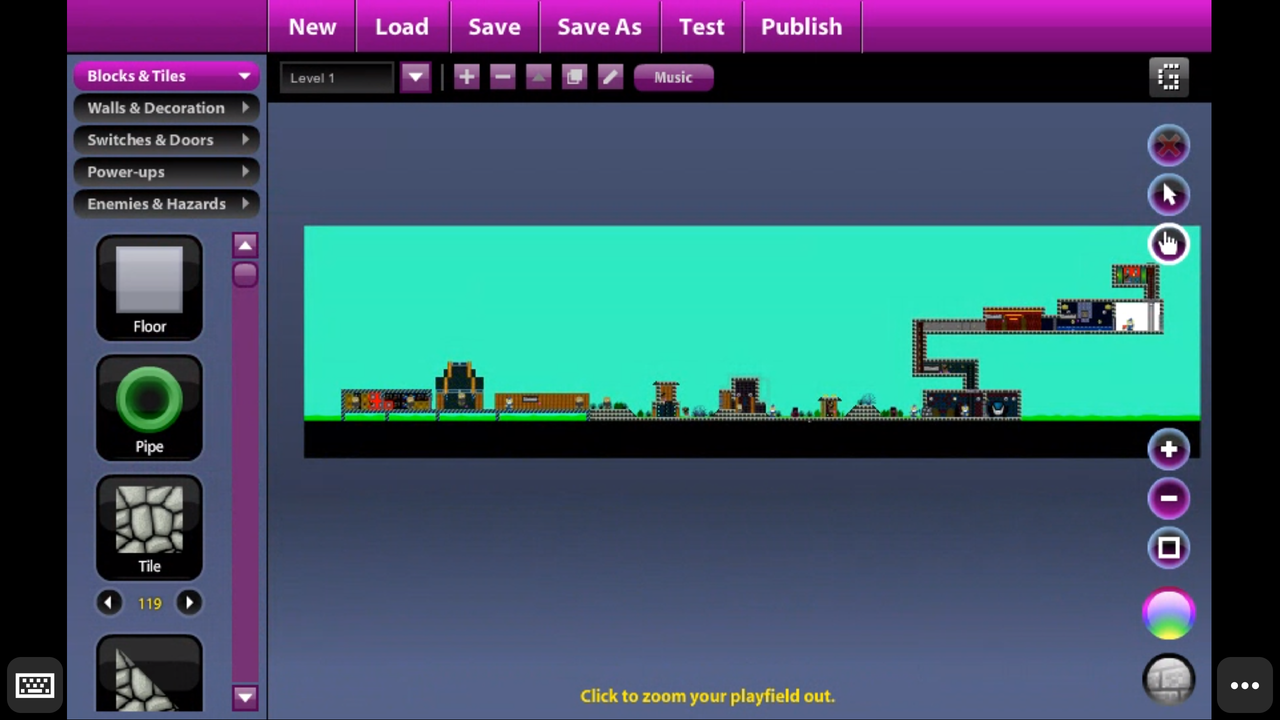Open the Load menu item
The height and width of the screenshot is (720, 1280).
pyautogui.click(x=402, y=27)
